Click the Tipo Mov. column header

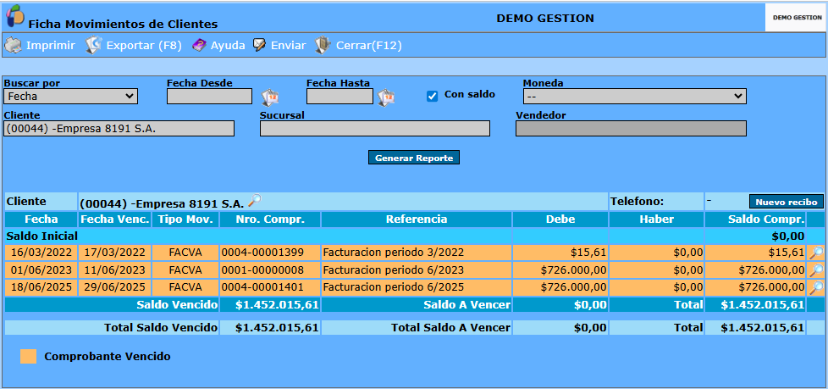(x=185, y=220)
